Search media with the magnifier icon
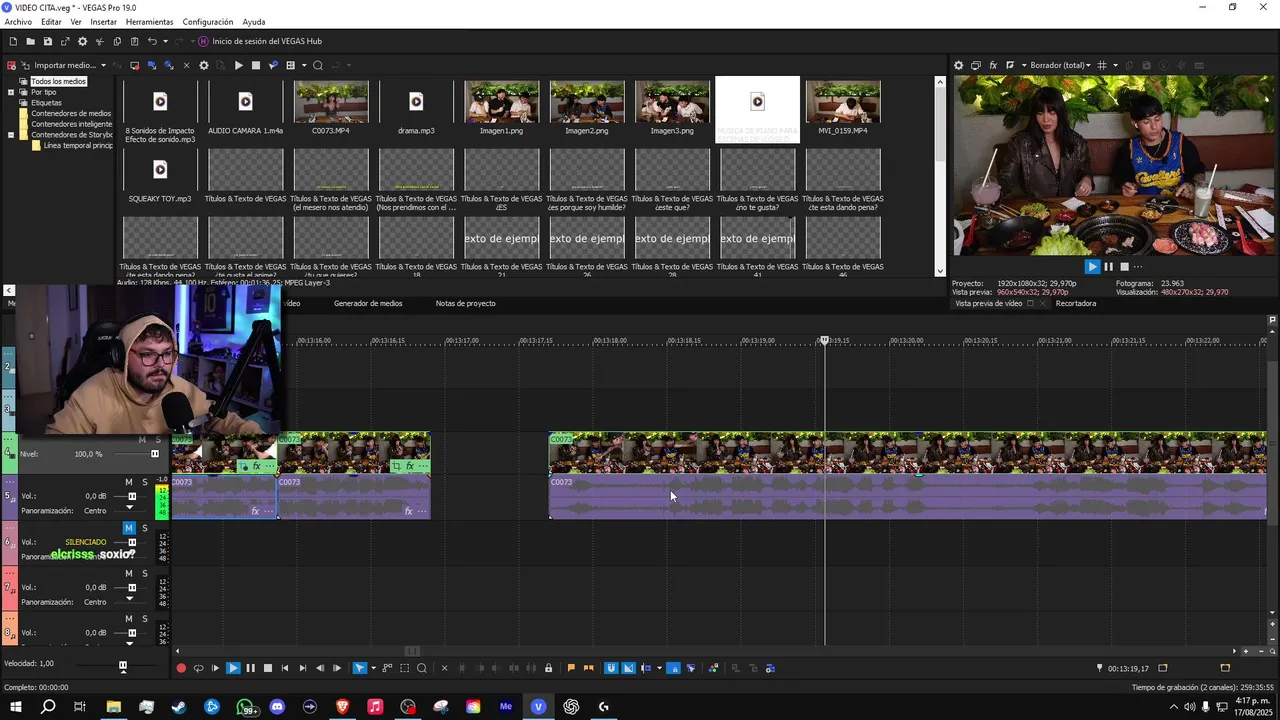 coord(318,65)
